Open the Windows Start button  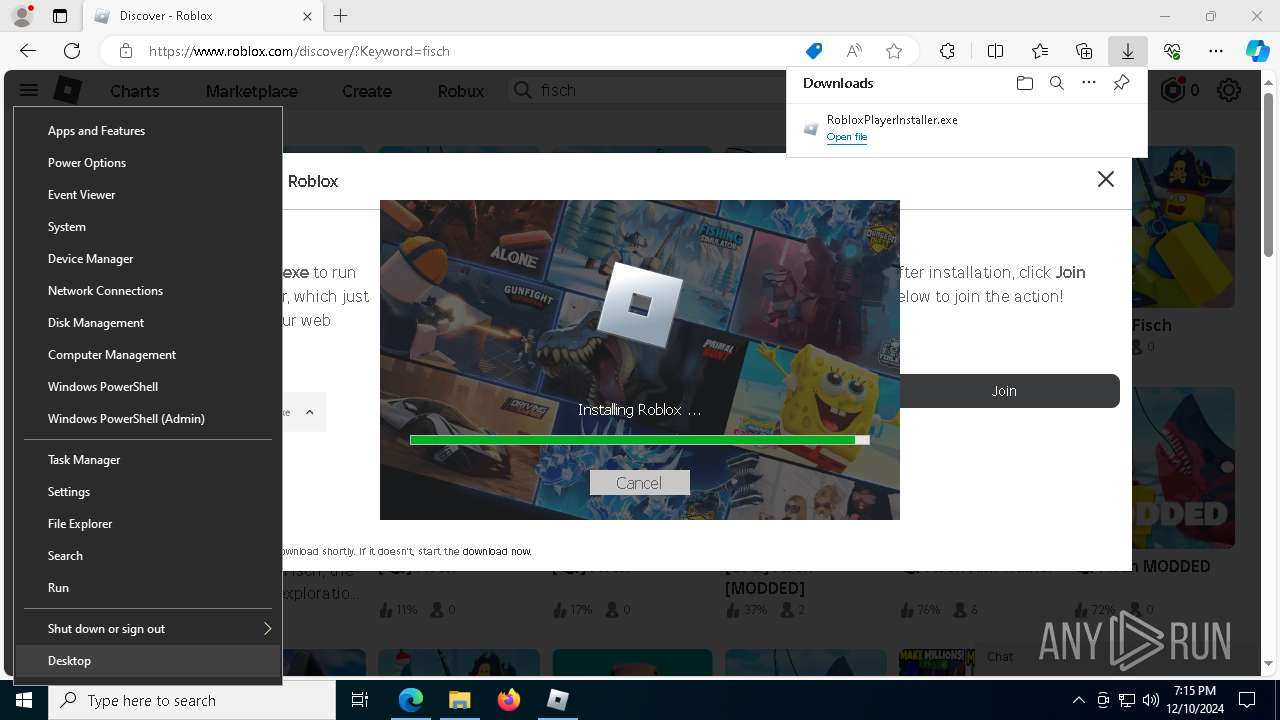(x=24, y=700)
